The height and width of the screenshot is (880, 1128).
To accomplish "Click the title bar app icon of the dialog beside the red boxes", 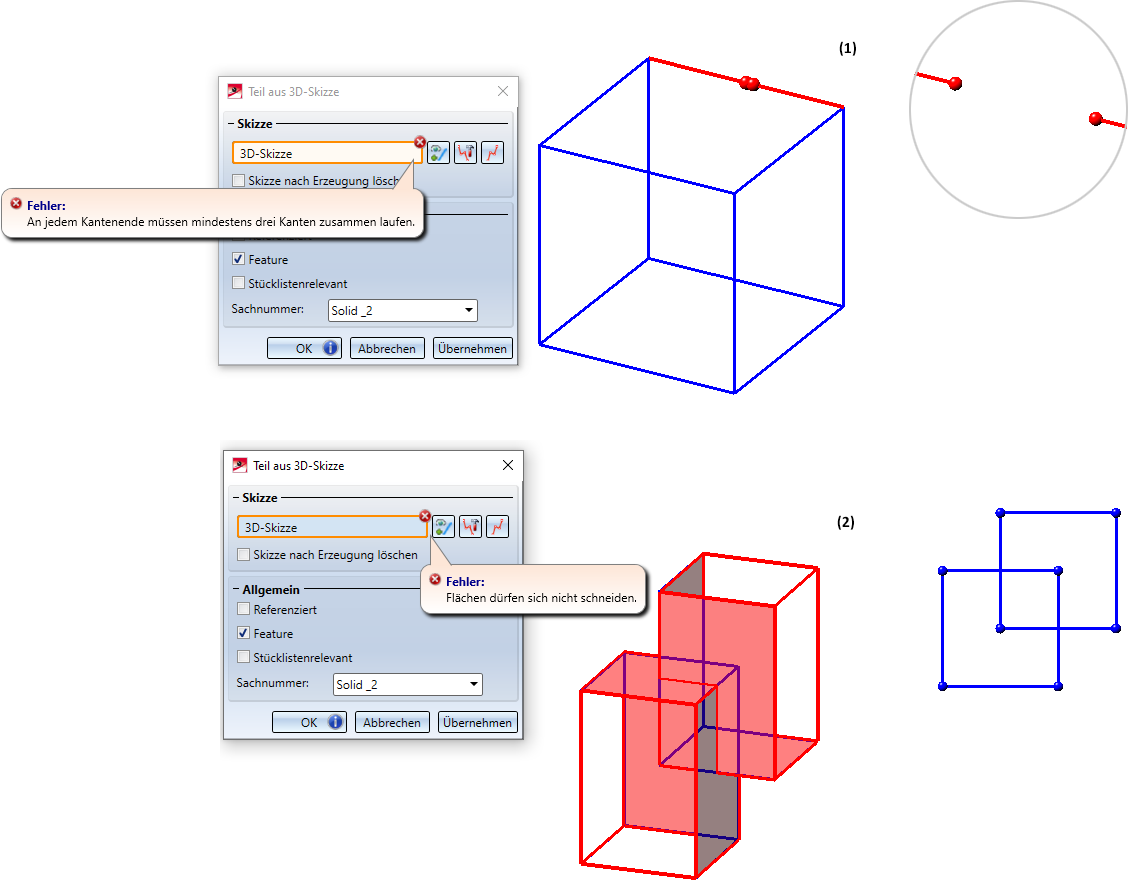I will pos(240,466).
